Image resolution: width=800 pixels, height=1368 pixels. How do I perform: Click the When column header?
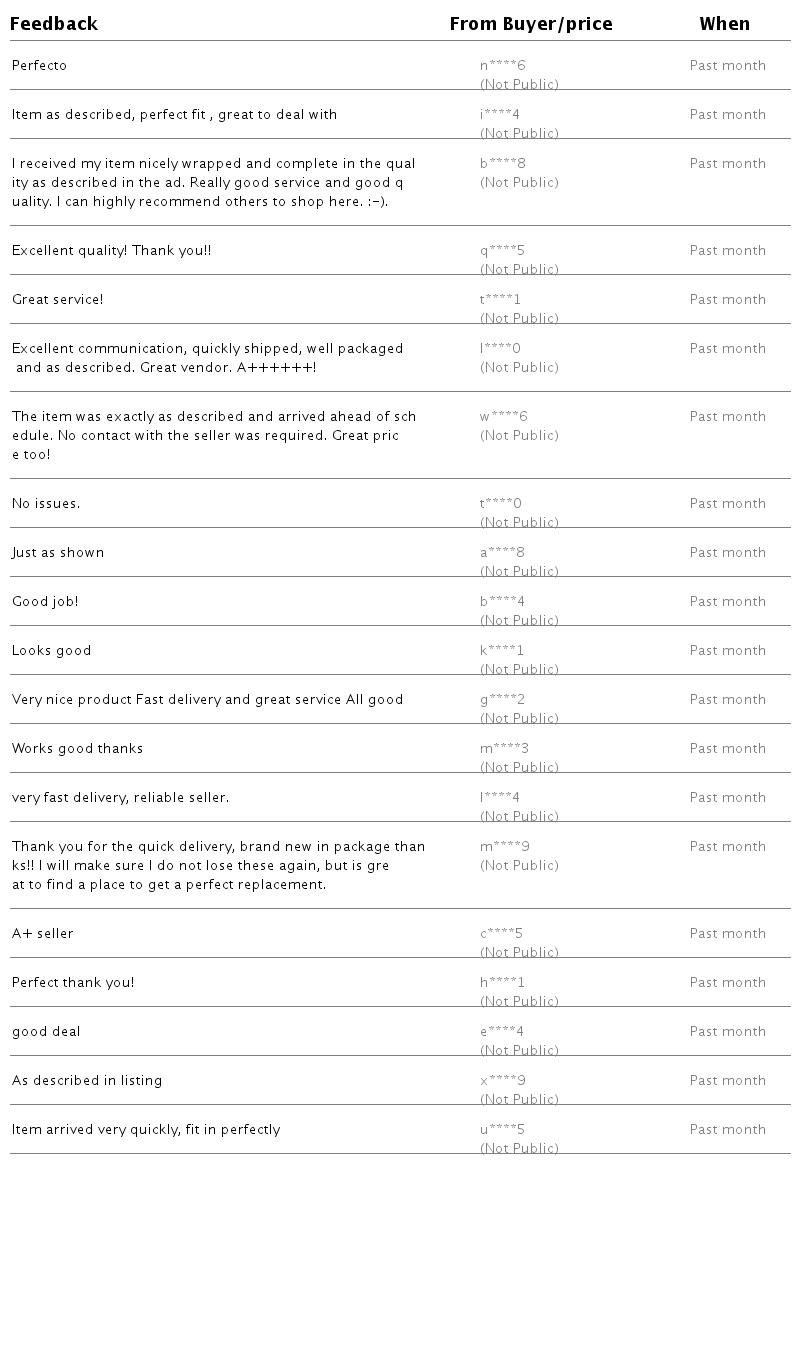click(x=724, y=24)
